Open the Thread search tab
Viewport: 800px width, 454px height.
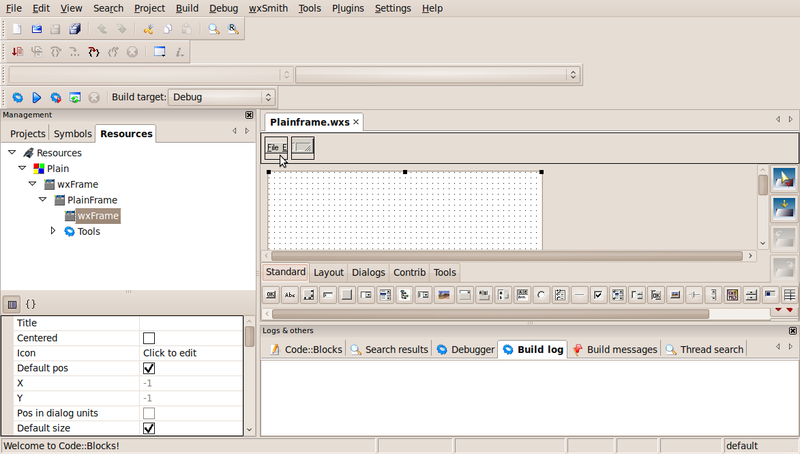705,349
